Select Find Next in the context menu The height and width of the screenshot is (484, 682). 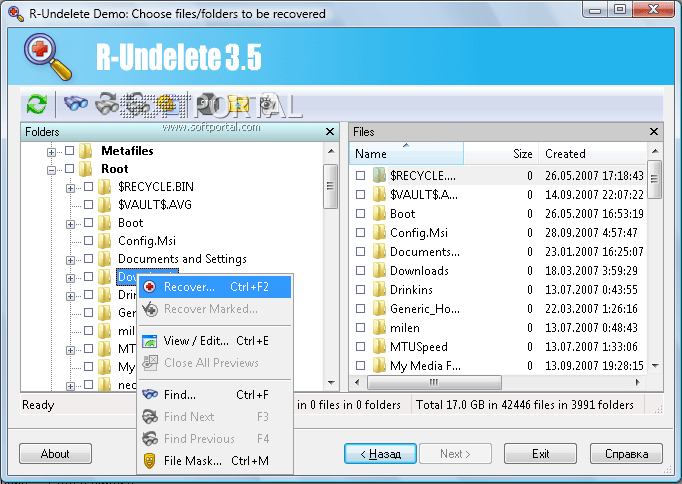click(x=215, y=417)
